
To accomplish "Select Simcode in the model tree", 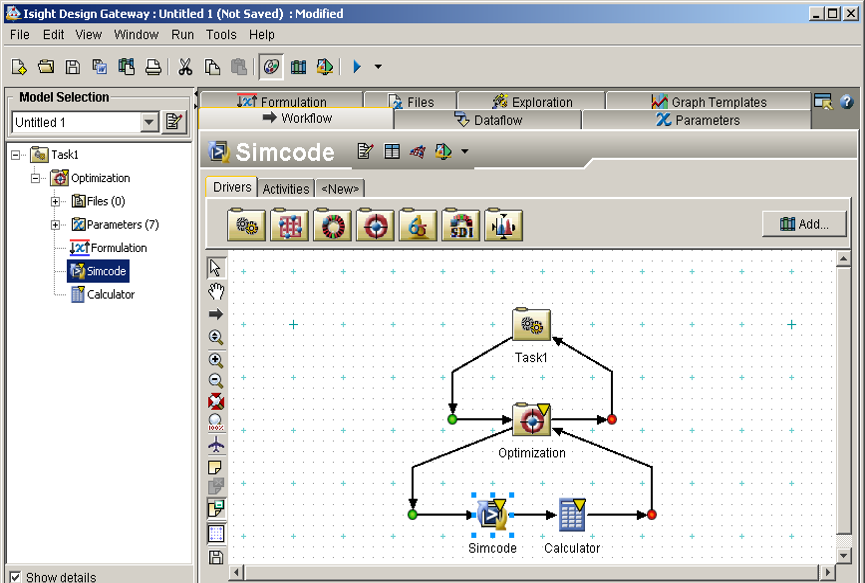I will pos(98,271).
